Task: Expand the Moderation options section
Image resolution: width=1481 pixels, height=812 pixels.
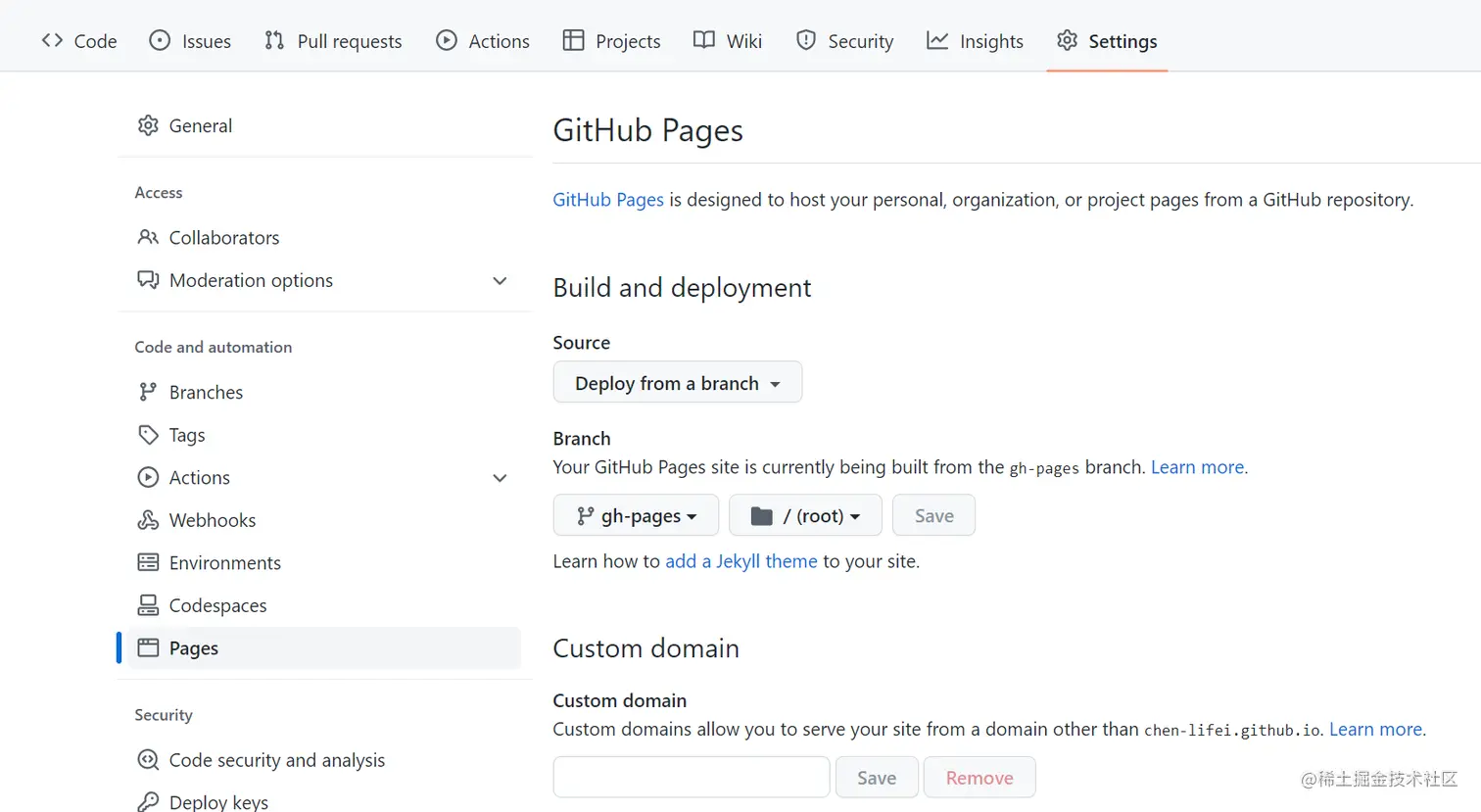Action: coord(500,281)
